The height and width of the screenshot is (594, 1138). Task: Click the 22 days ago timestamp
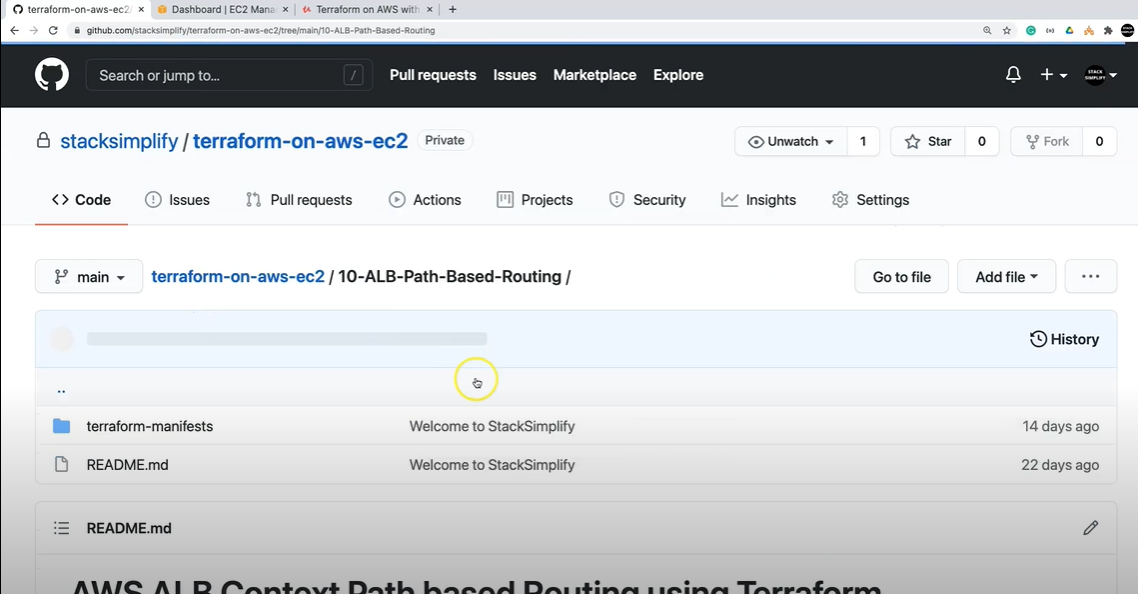tap(1060, 465)
